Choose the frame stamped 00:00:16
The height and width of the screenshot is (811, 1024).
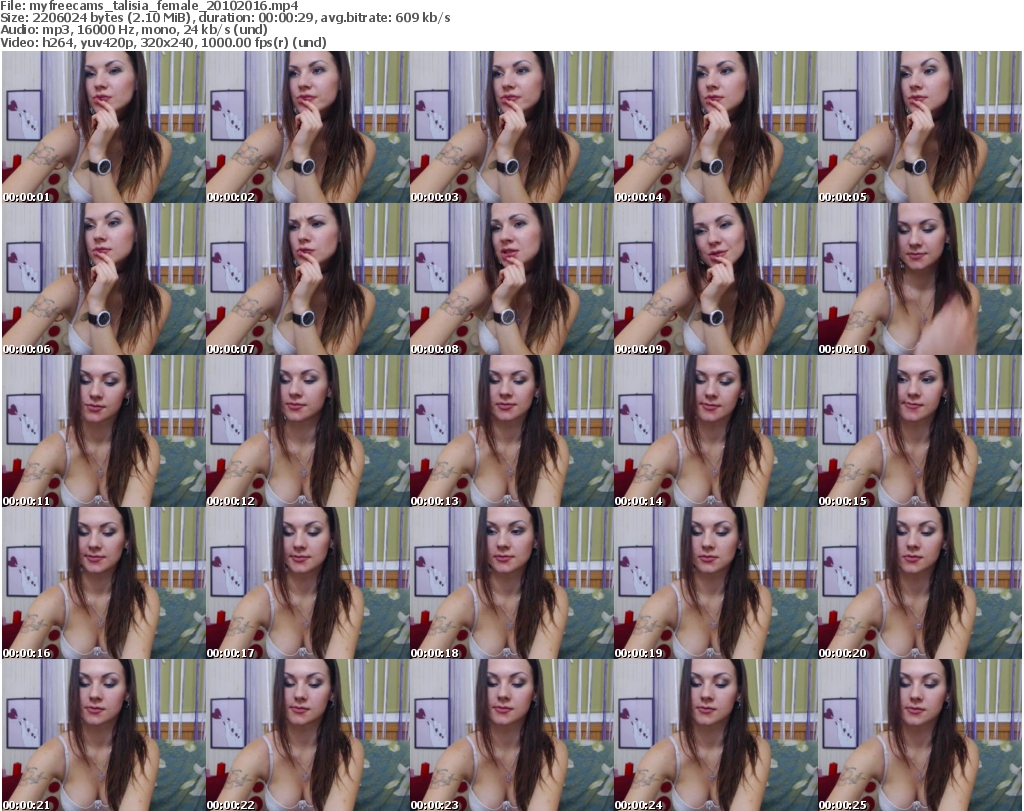[103, 583]
